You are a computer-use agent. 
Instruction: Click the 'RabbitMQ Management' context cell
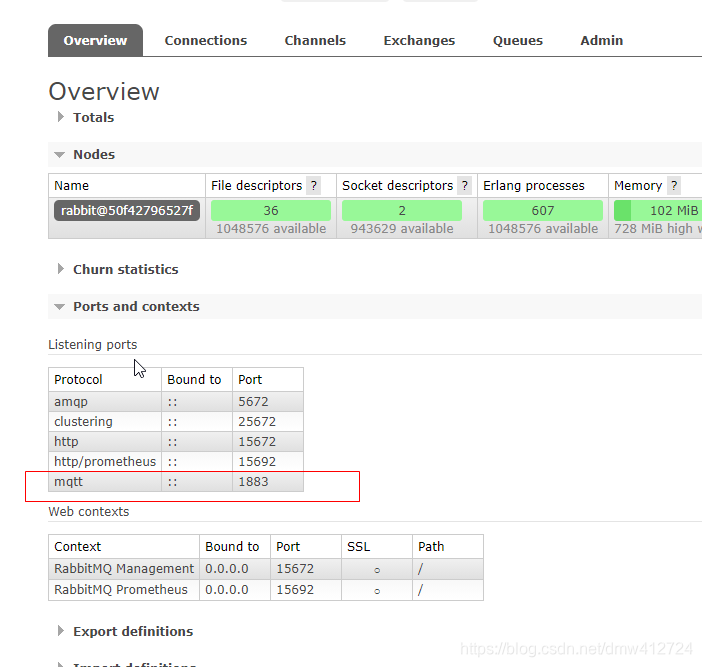pos(124,569)
